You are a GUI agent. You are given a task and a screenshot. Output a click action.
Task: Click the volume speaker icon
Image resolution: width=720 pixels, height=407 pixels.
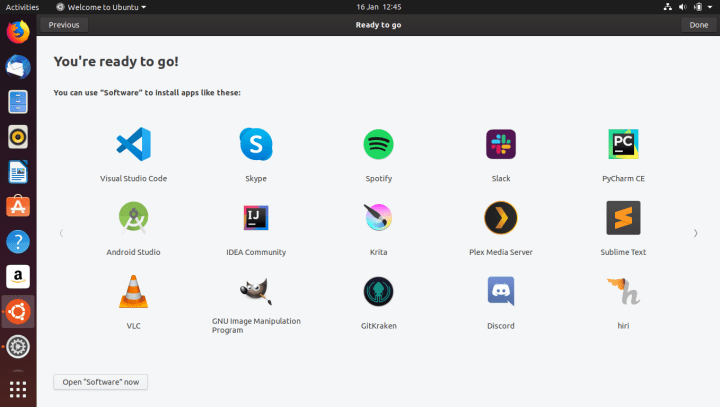click(683, 7)
